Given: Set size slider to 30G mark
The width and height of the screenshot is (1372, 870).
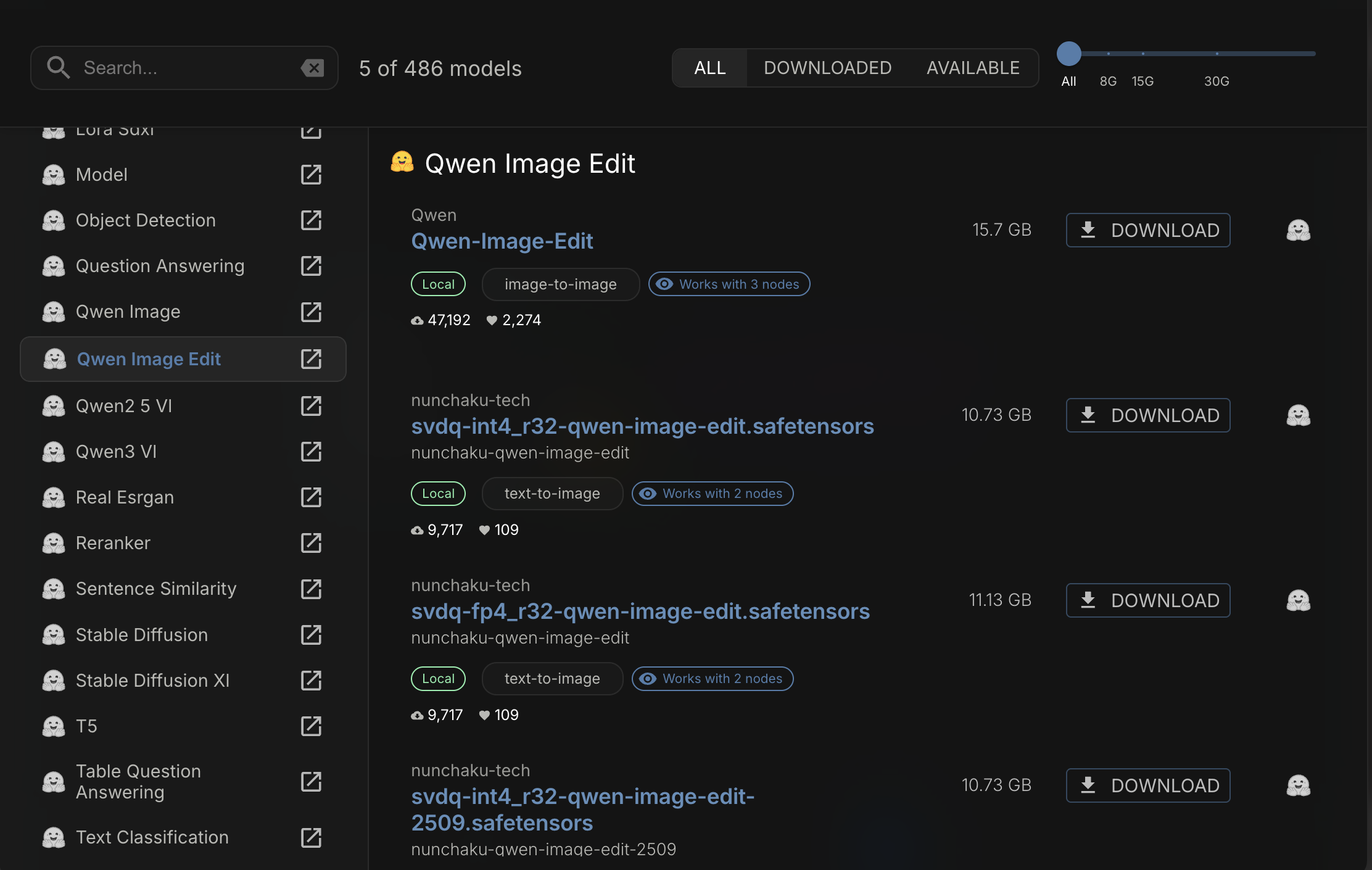Looking at the screenshot, I should pos(1217,54).
